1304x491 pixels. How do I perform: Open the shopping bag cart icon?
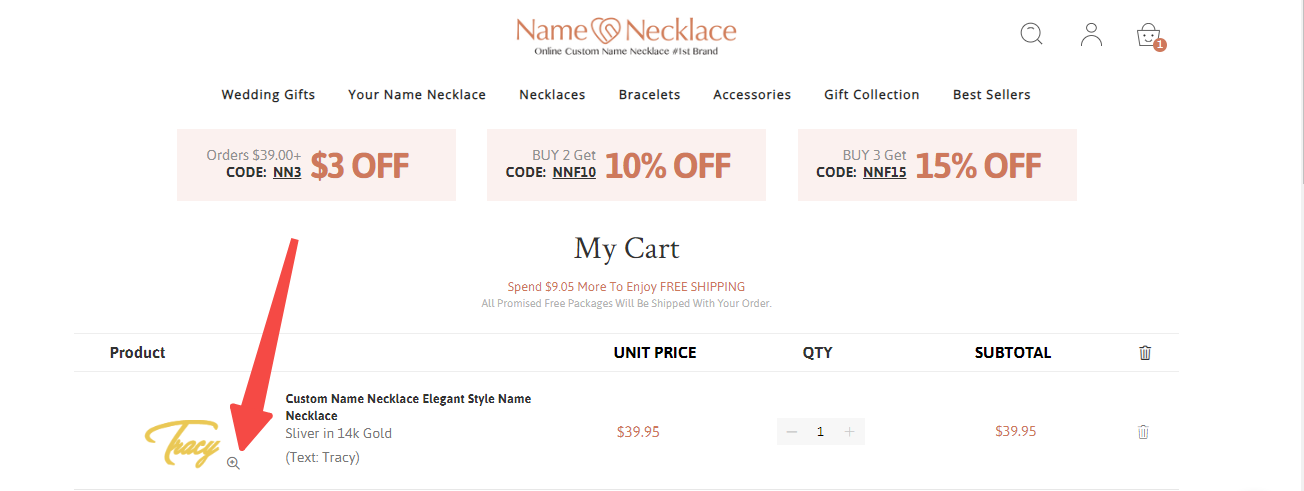pos(1150,36)
